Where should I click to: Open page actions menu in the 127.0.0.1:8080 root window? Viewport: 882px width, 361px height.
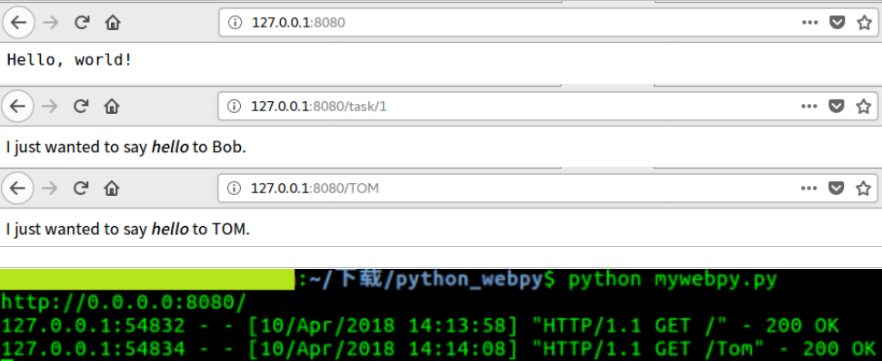[x=809, y=22]
